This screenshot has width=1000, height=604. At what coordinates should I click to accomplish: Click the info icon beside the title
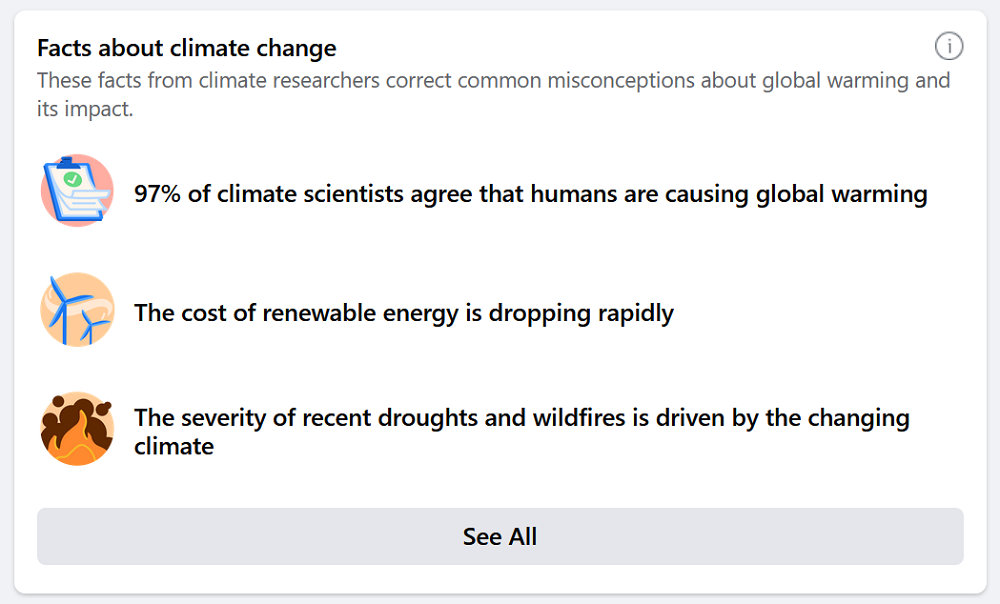pyautogui.click(x=948, y=46)
